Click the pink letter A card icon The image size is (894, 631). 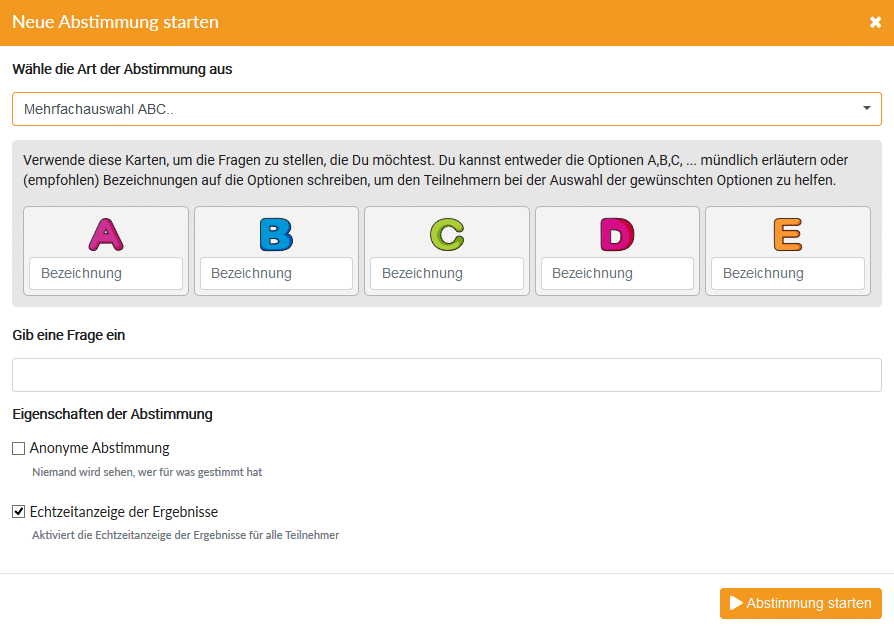[106, 234]
